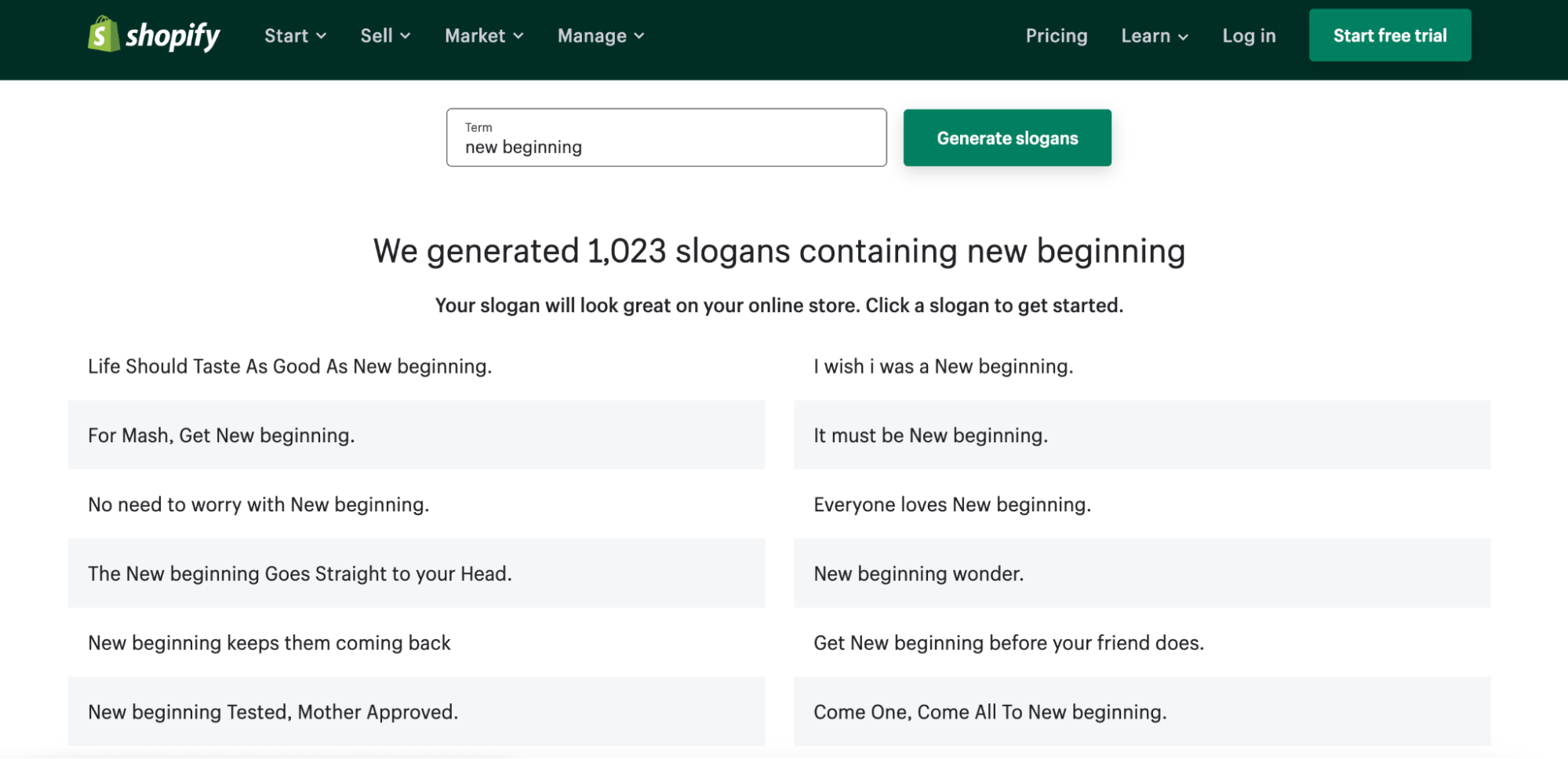Select slogan 'Life Should Taste As Good As New beginning.'
Screen dimensions: 1568x759
417,366
